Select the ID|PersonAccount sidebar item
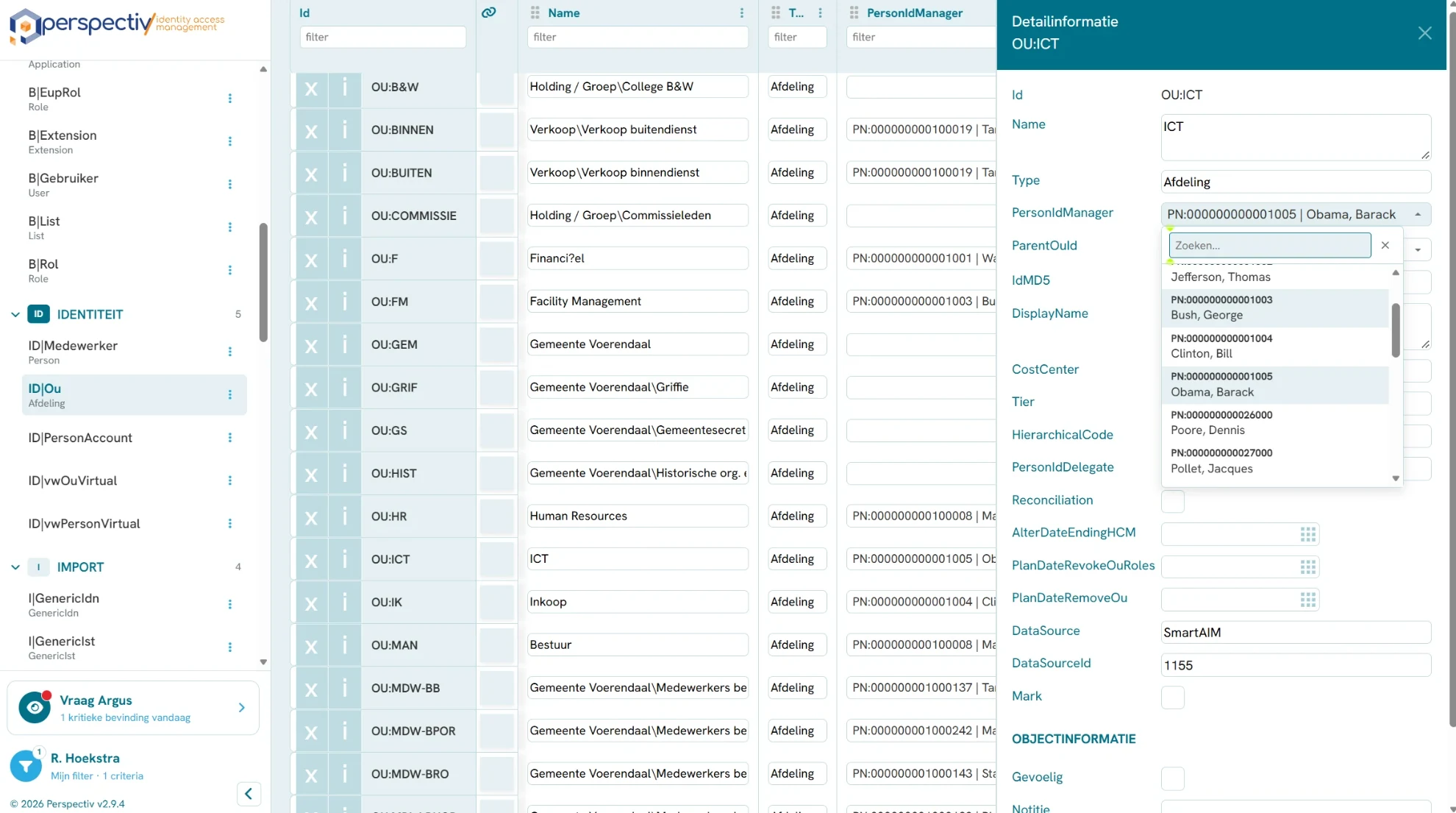Image resolution: width=1456 pixels, height=813 pixels. [x=135, y=438]
